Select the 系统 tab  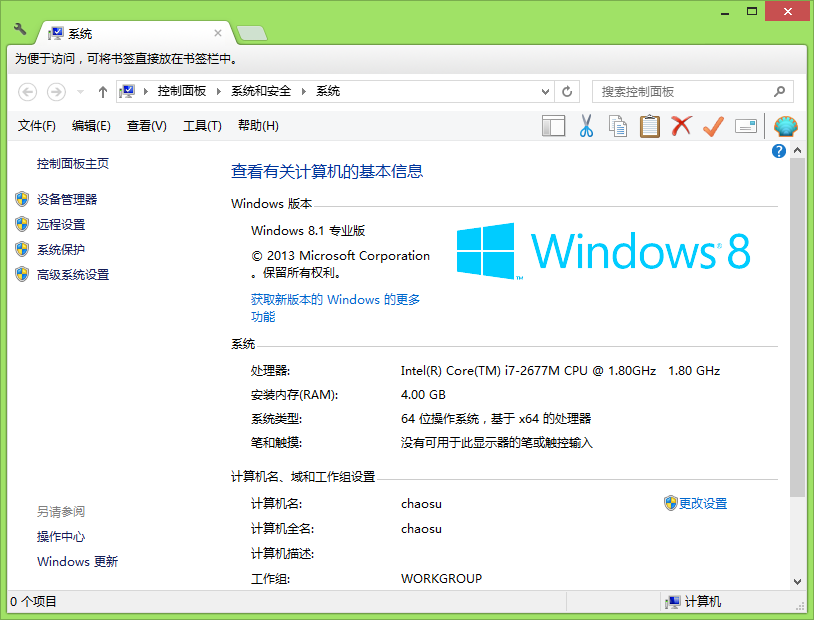(135, 33)
